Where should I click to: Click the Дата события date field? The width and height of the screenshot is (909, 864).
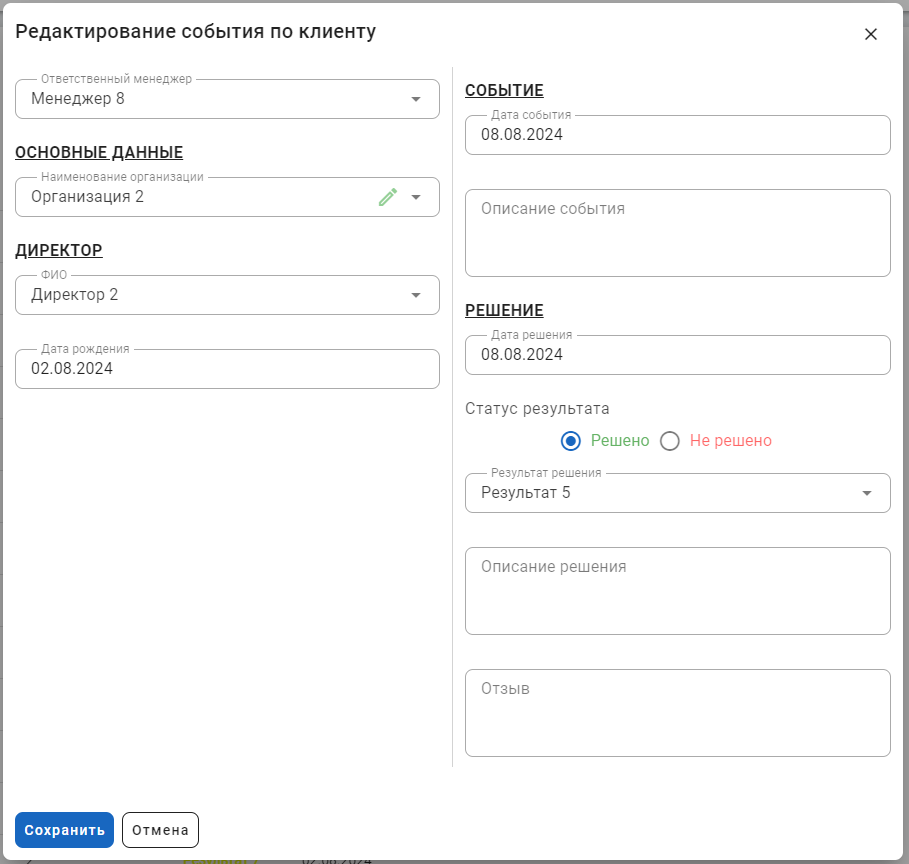(677, 135)
